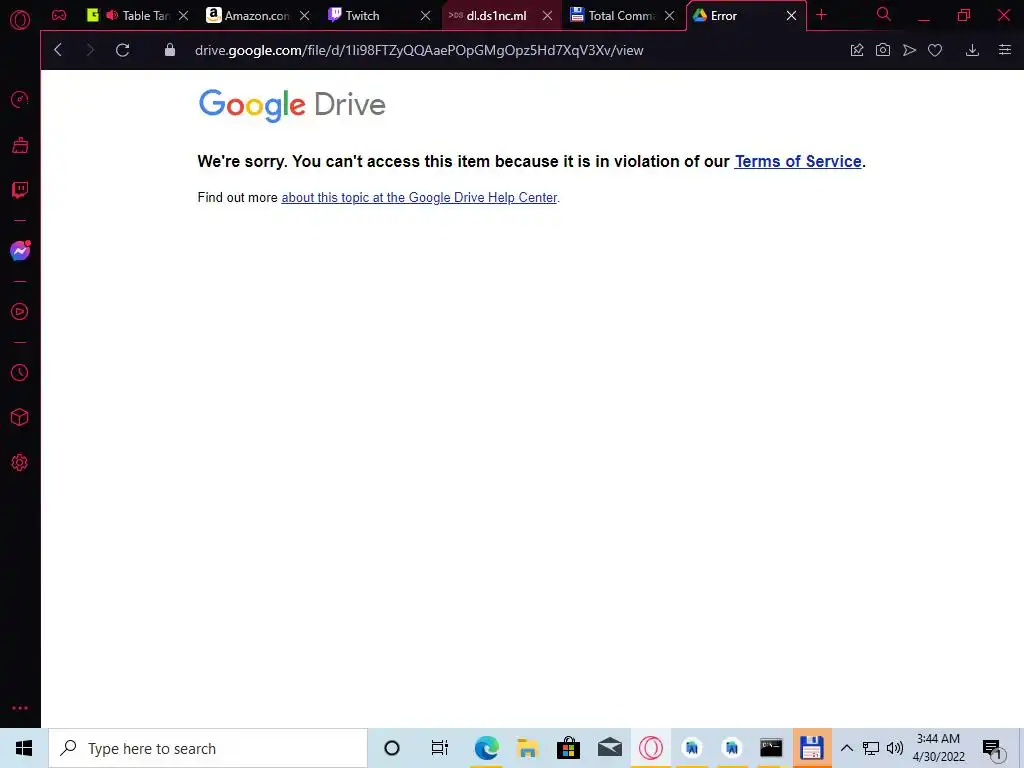Launch Microsoft Edge from taskbar
The width and height of the screenshot is (1024, 768).
[x=487, y=748]
